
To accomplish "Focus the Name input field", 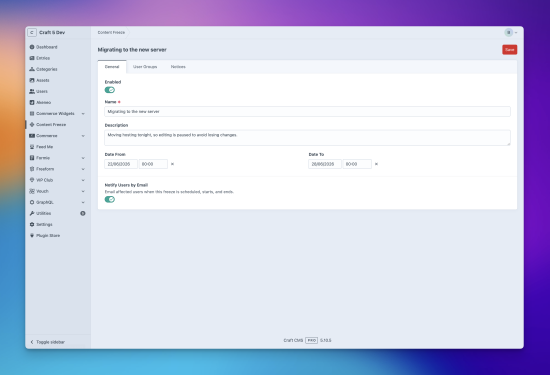I will pos(307,112).
